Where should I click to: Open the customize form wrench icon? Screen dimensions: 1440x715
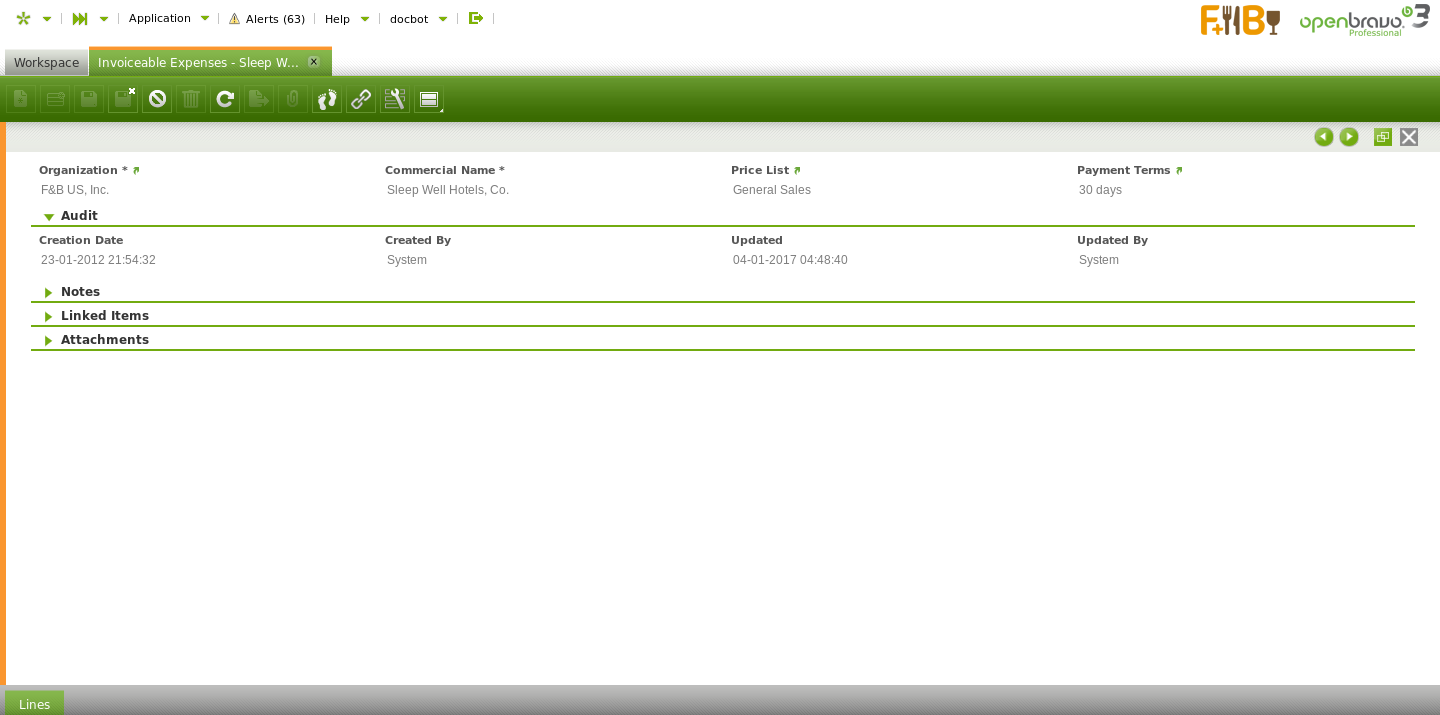395,99
